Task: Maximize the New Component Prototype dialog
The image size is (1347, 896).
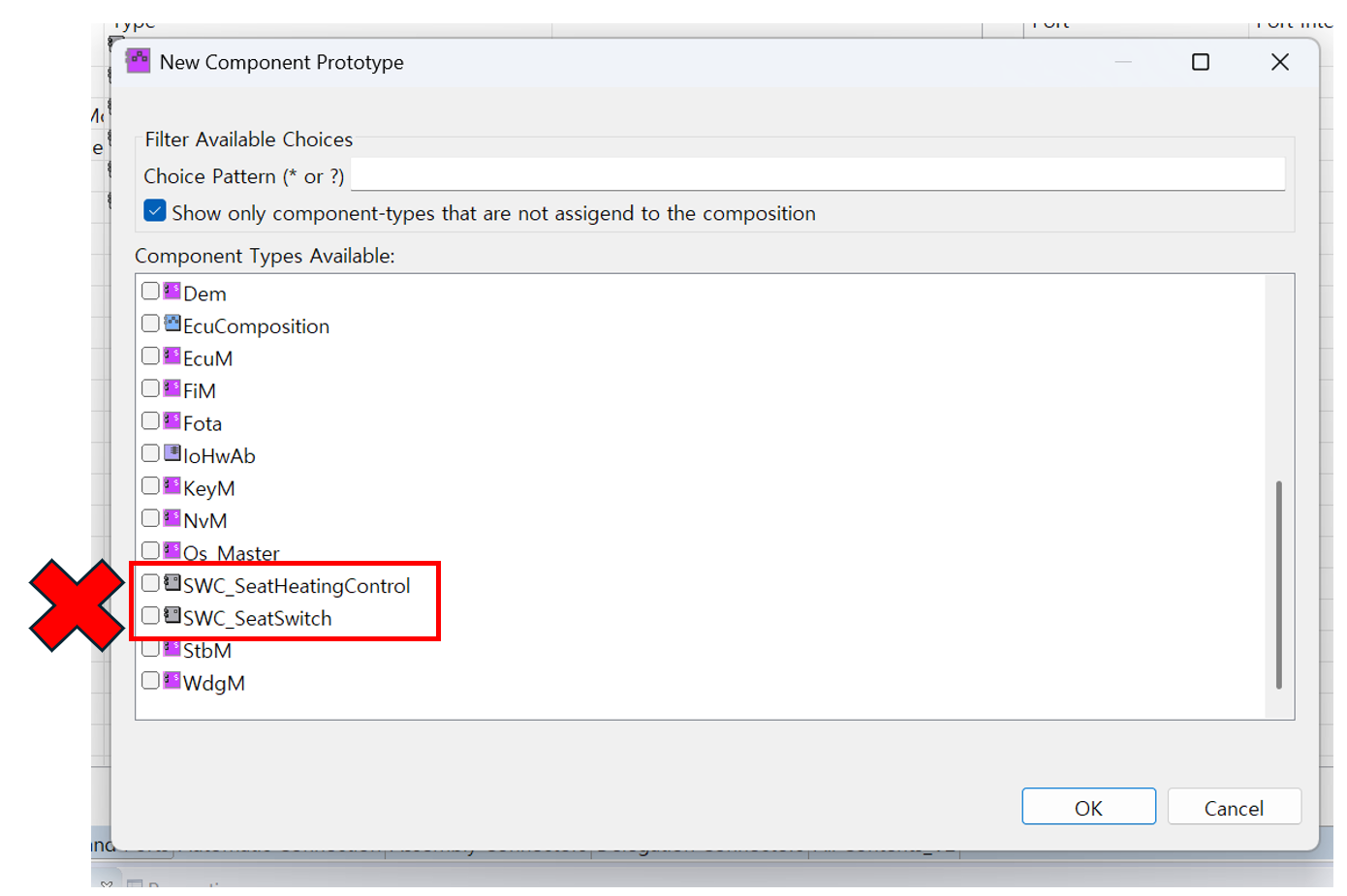Action: (1201, 62)
